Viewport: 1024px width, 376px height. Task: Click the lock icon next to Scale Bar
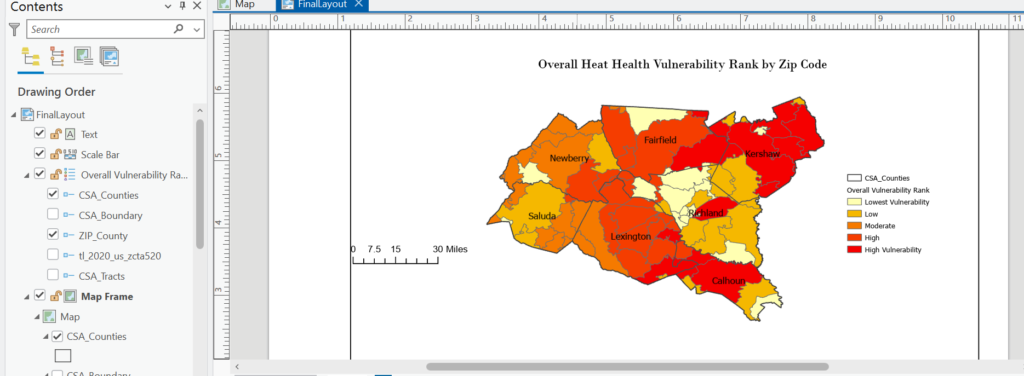(56, 154)
